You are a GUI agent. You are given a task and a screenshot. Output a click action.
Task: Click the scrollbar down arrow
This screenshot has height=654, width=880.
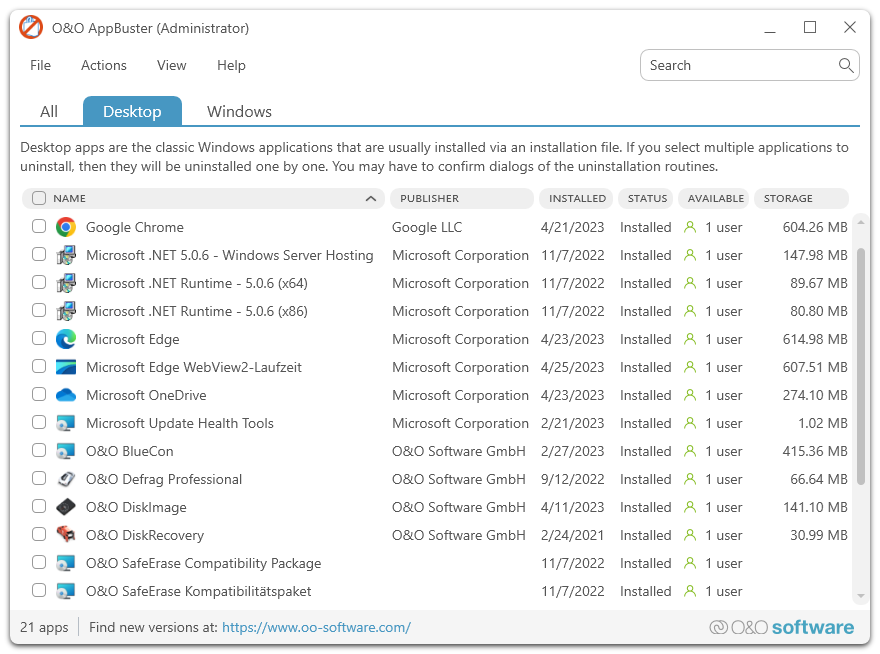(861, 596)
